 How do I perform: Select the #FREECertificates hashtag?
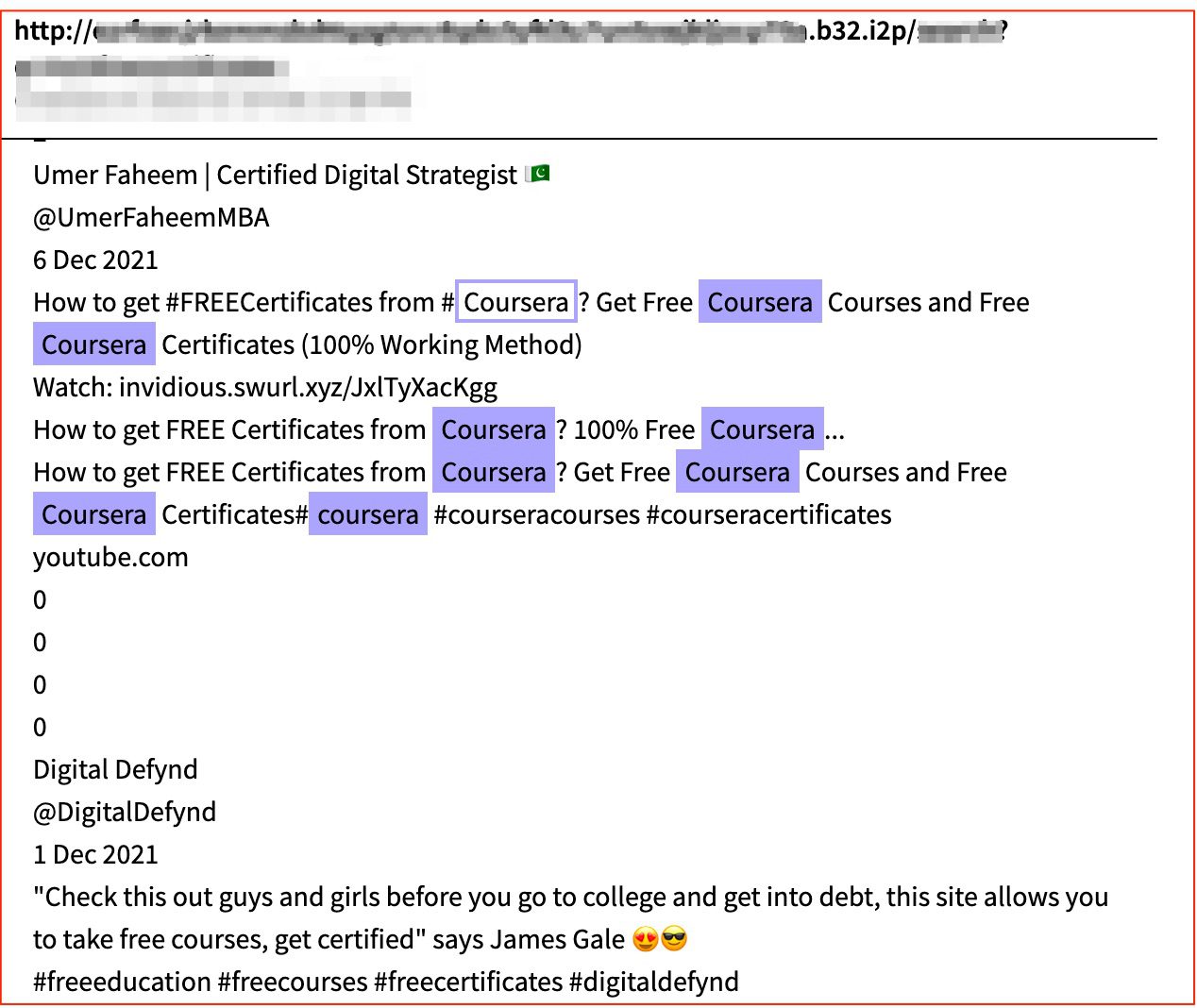(x=268, y=303)
